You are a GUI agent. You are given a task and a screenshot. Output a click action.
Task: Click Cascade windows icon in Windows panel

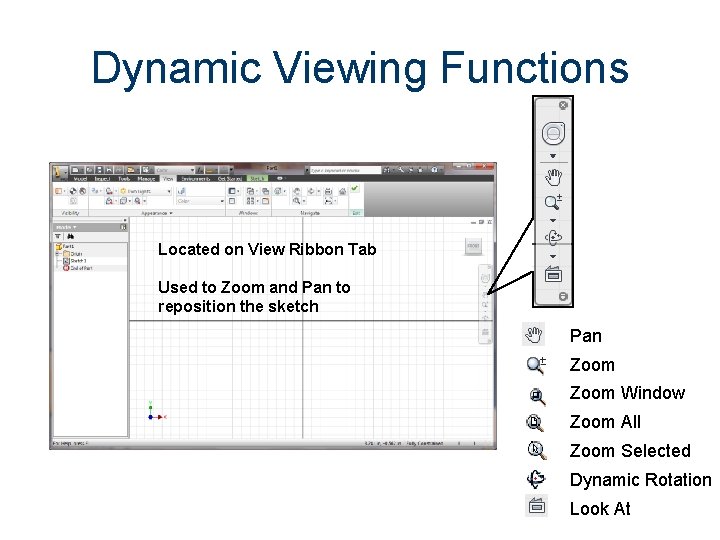pos(265,191)
